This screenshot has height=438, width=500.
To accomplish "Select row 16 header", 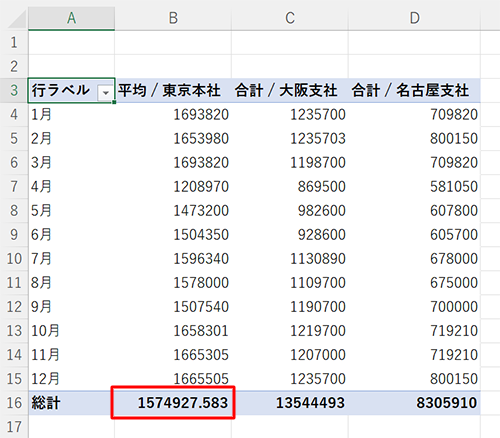I will pyautogui.click(x=14, y=403).
